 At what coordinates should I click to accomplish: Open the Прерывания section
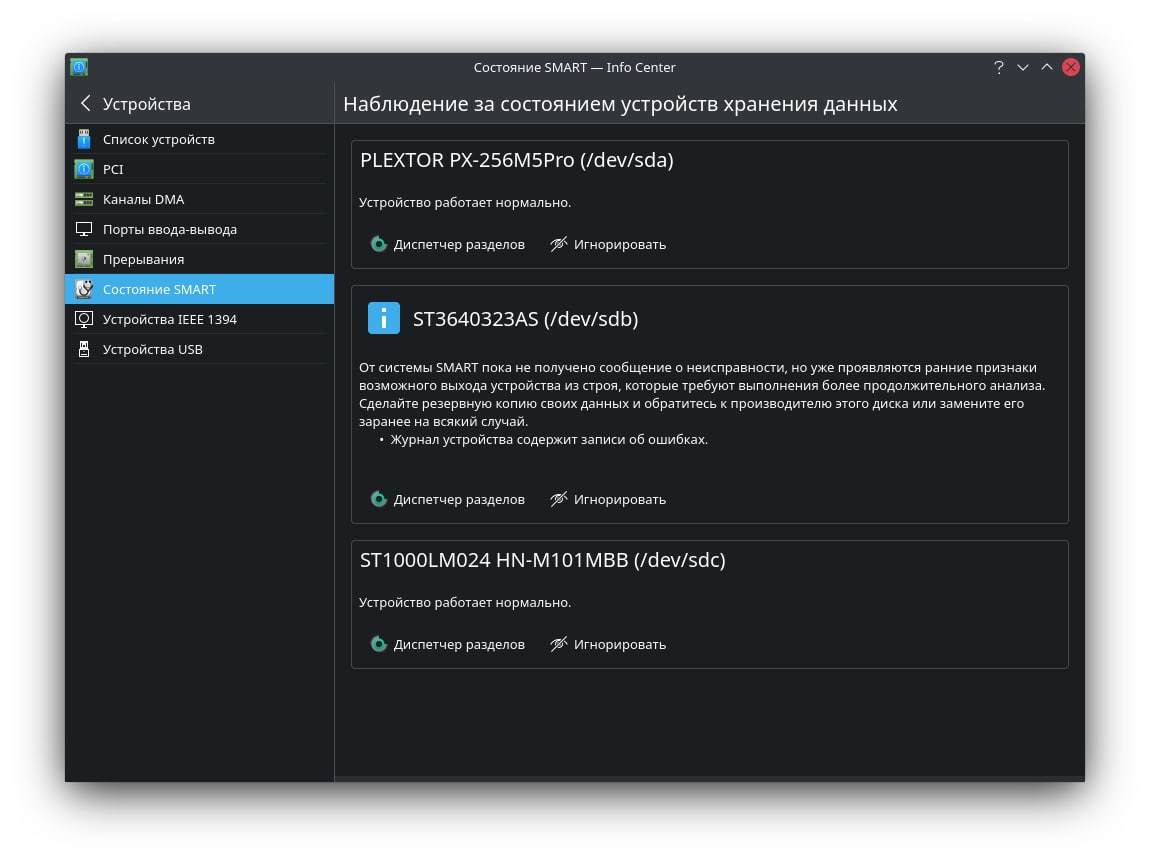click(199, 259)
